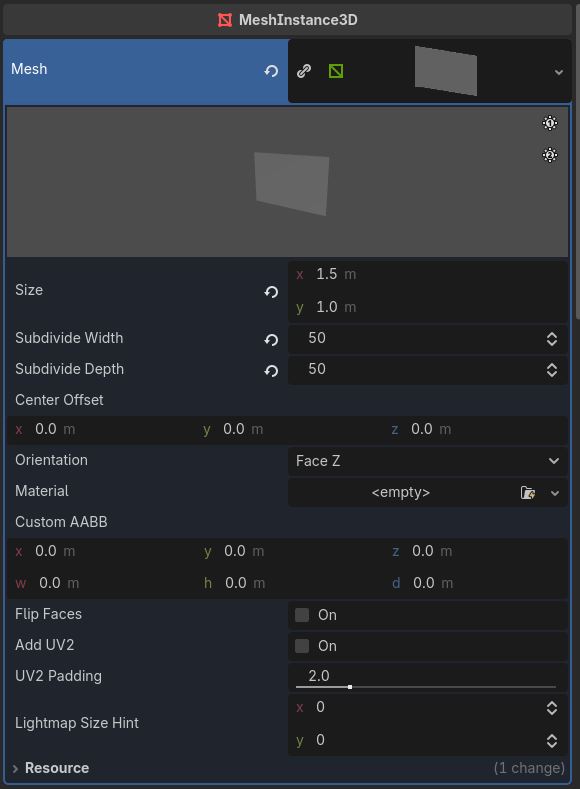
Task: Open the Material dropdown arrow
Action: pos(555,493)
